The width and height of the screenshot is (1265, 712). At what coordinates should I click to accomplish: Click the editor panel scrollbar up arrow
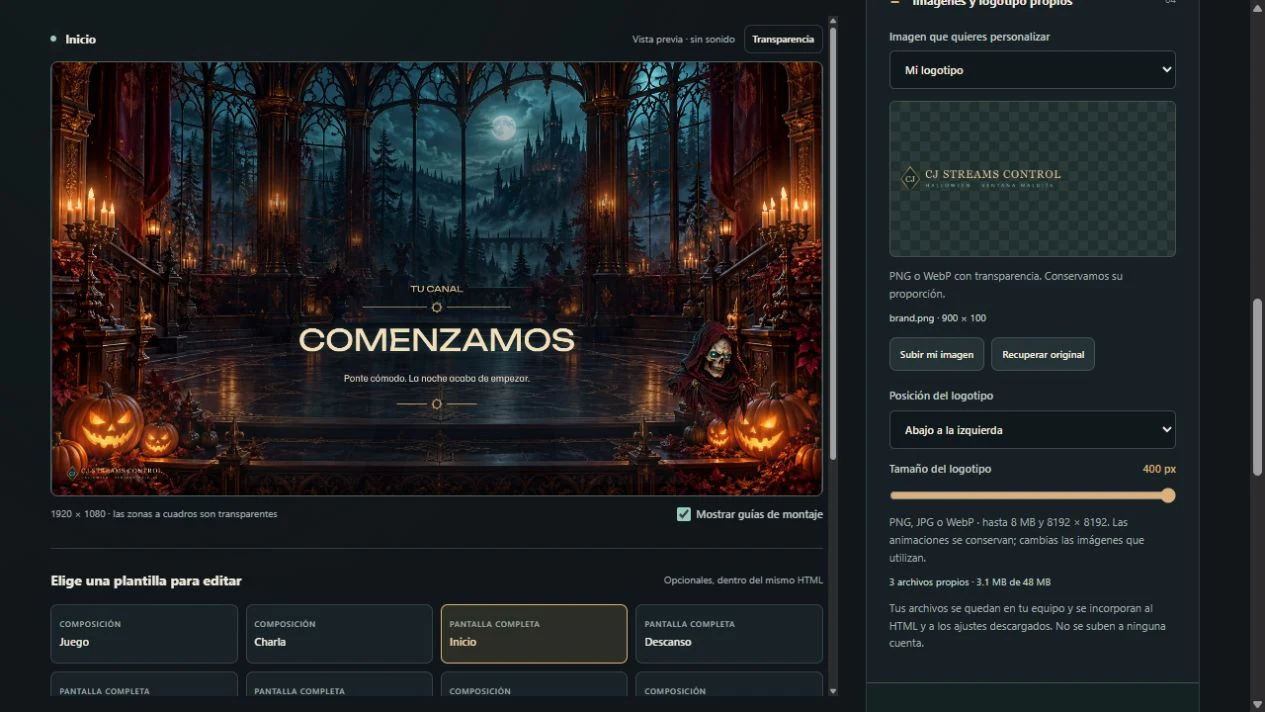[x=833, y=22]
